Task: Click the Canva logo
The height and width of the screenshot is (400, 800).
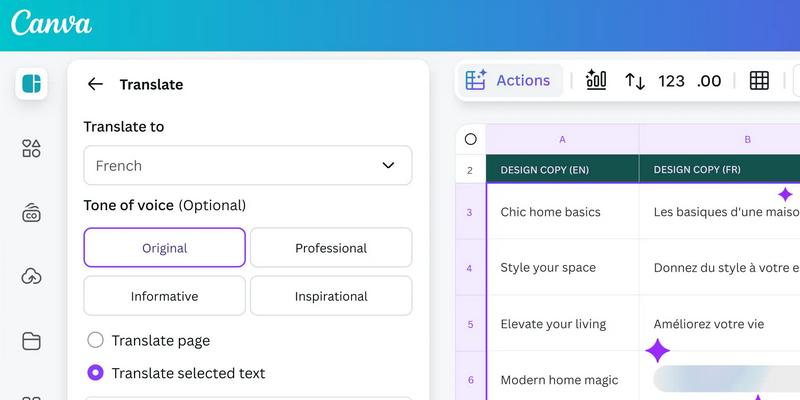Action: [51, 24]
